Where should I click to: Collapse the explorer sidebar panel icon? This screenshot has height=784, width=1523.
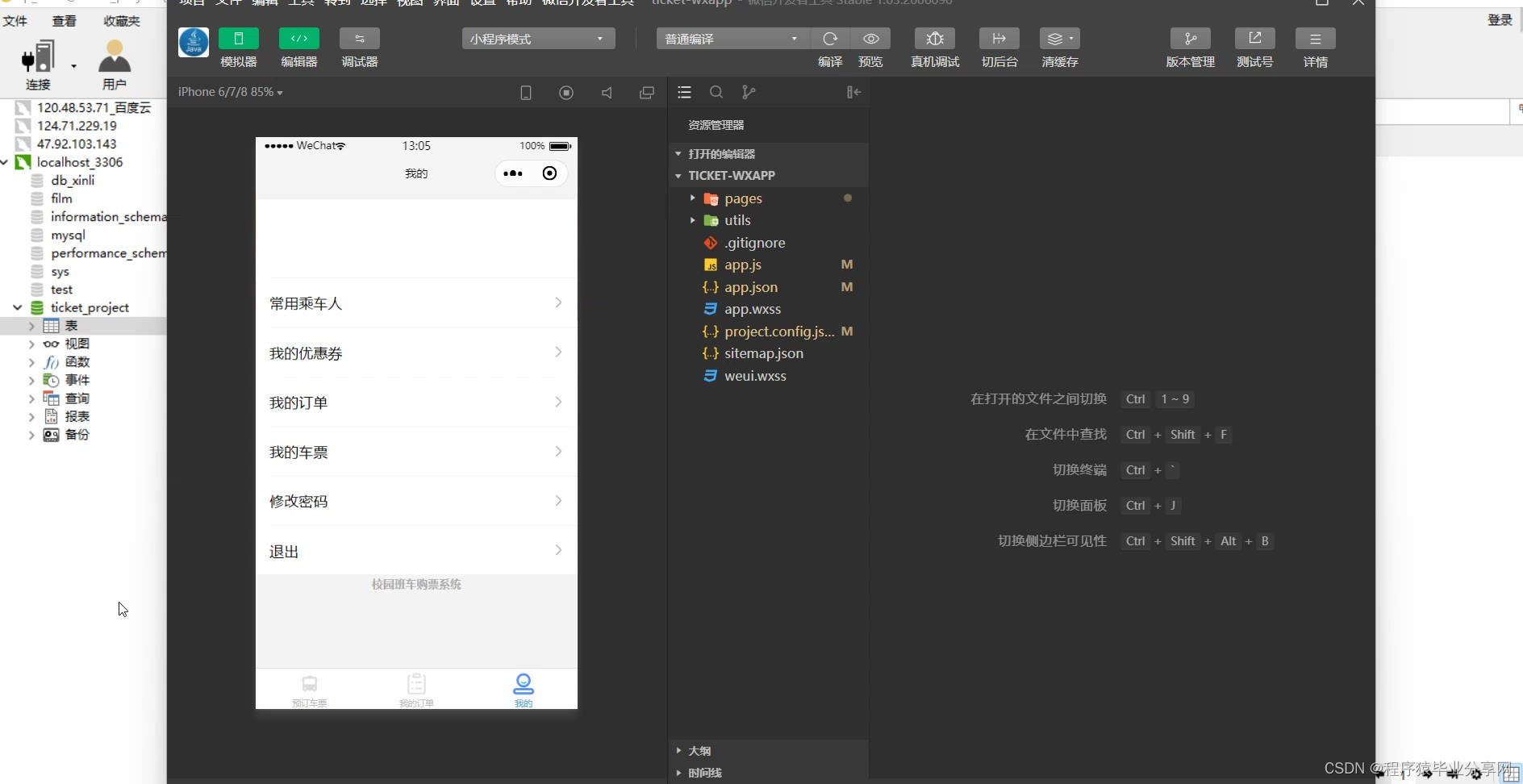853,93
